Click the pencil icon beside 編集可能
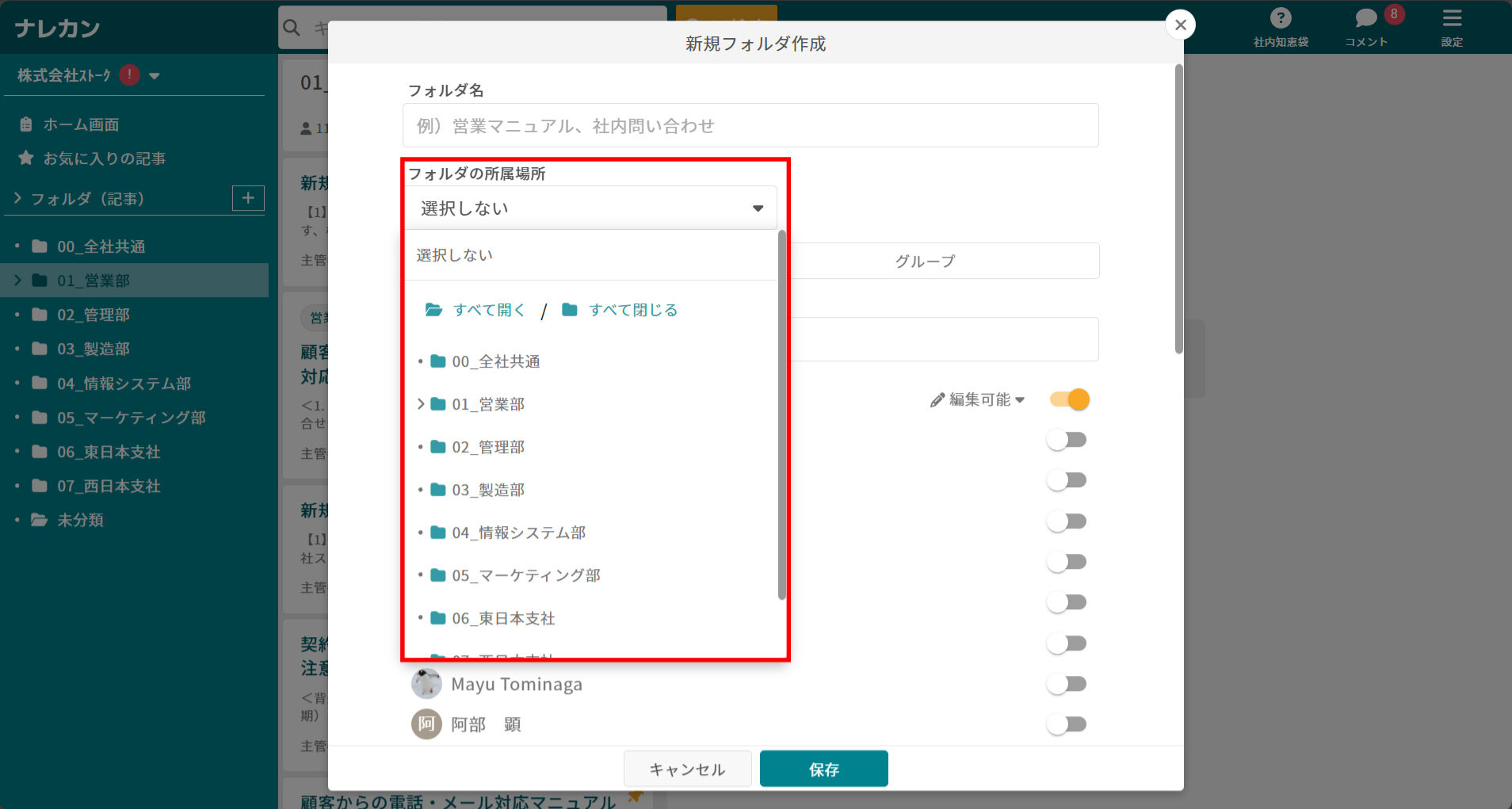1512x809 pixels. tap(937, 399)
